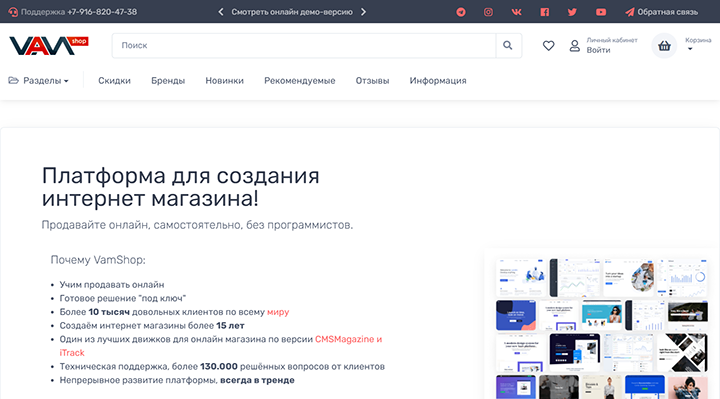The image size is (720, 399).
Task: Click the VamShop logo
Action: [x=49, y=45]
